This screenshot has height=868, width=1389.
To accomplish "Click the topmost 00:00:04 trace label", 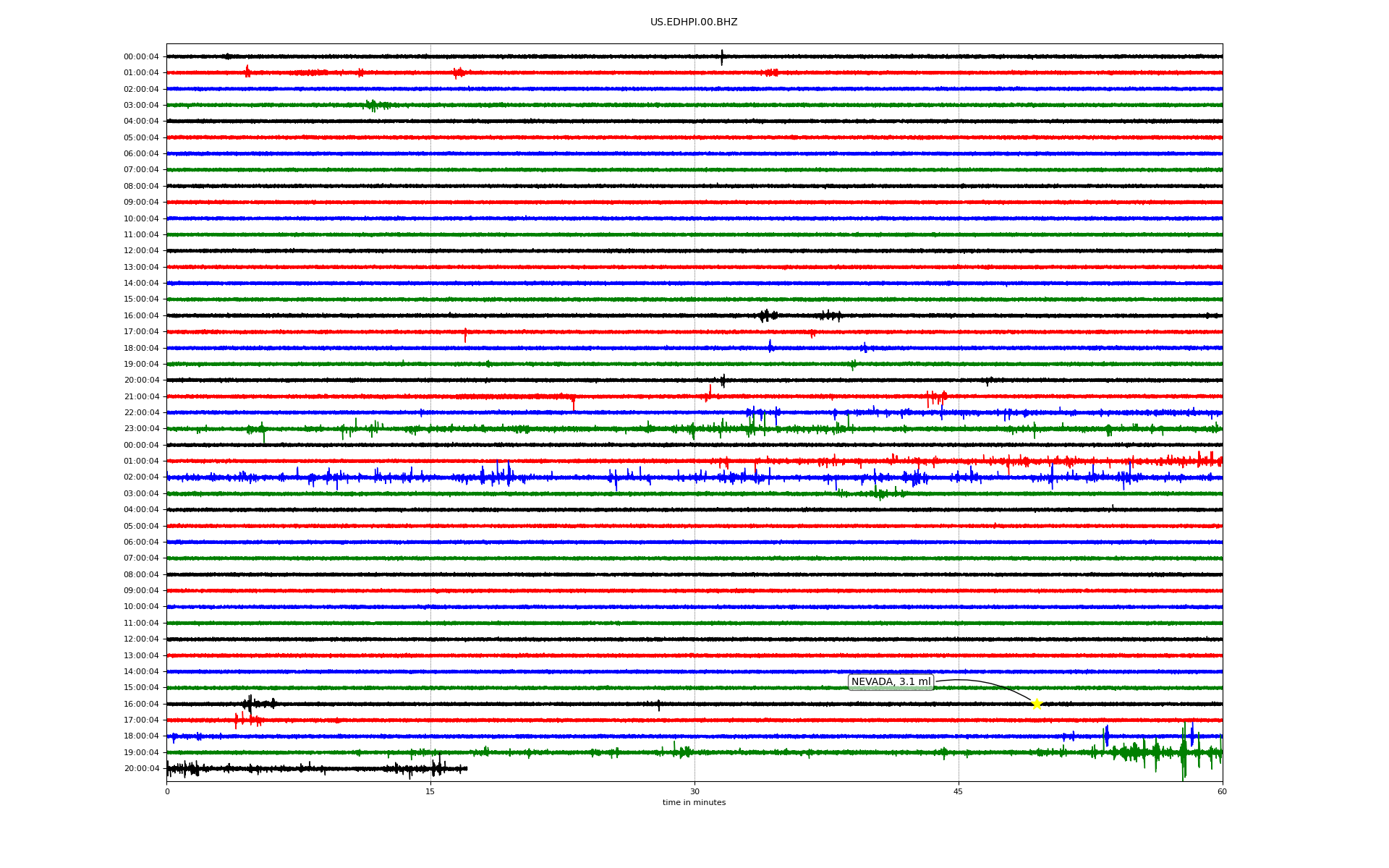I will coord(141,56).
